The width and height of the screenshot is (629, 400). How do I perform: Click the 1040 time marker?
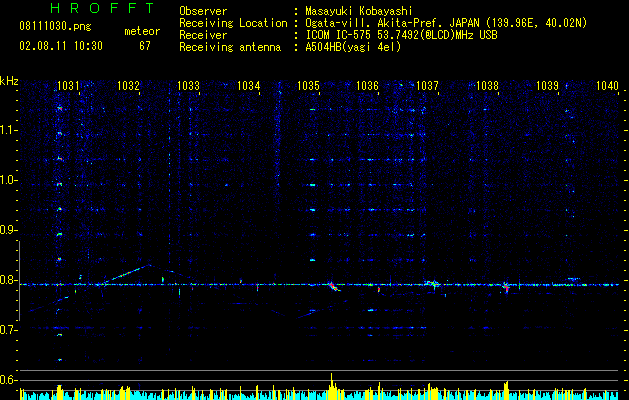click(x=607, y=86)
